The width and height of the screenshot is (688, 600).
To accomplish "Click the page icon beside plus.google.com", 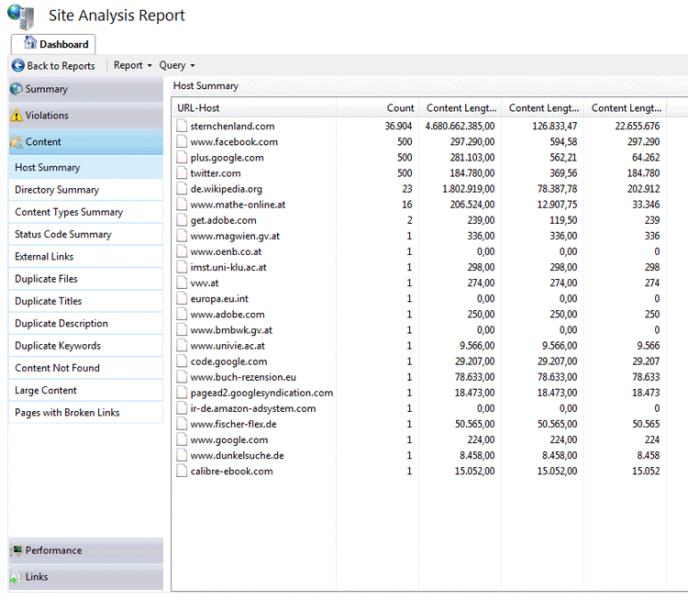I will click(182, 157).
